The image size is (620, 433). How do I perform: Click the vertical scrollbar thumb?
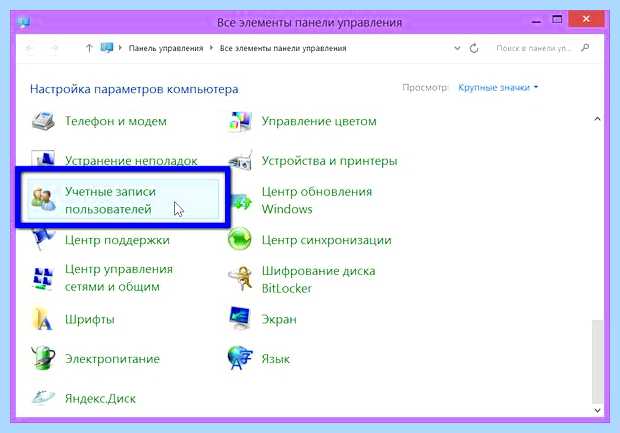click(597, 362)
